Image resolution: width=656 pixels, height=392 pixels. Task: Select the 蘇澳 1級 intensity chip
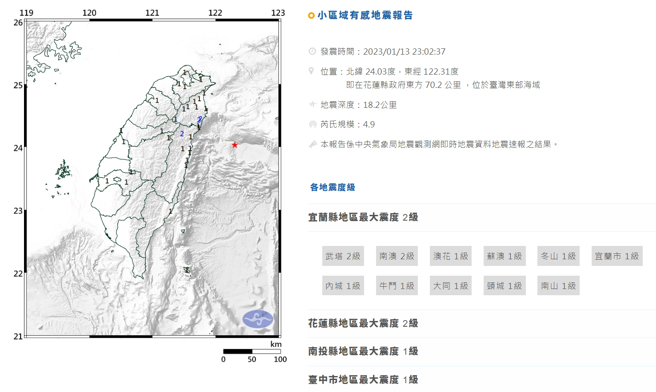pyautogui.click(x=505, y=256)
